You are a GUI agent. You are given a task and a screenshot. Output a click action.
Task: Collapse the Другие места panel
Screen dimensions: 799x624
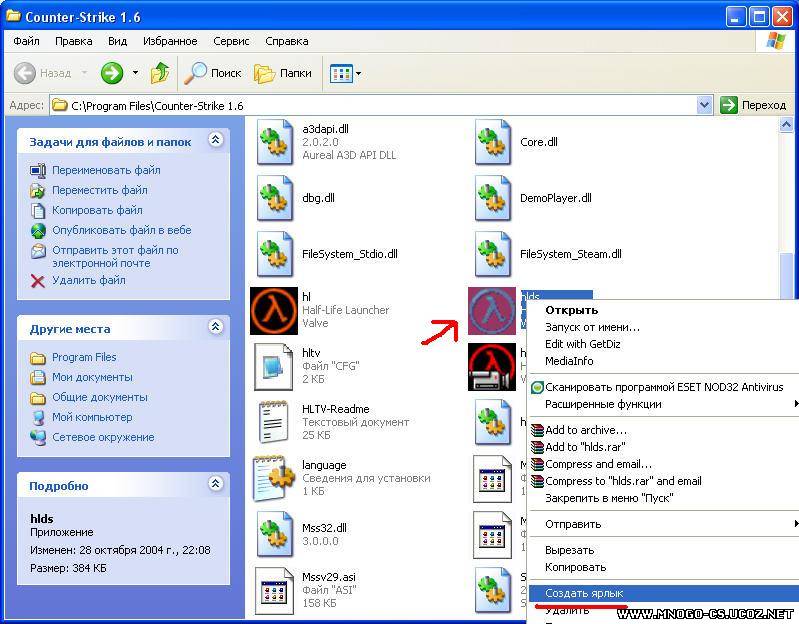click(216, 327)
